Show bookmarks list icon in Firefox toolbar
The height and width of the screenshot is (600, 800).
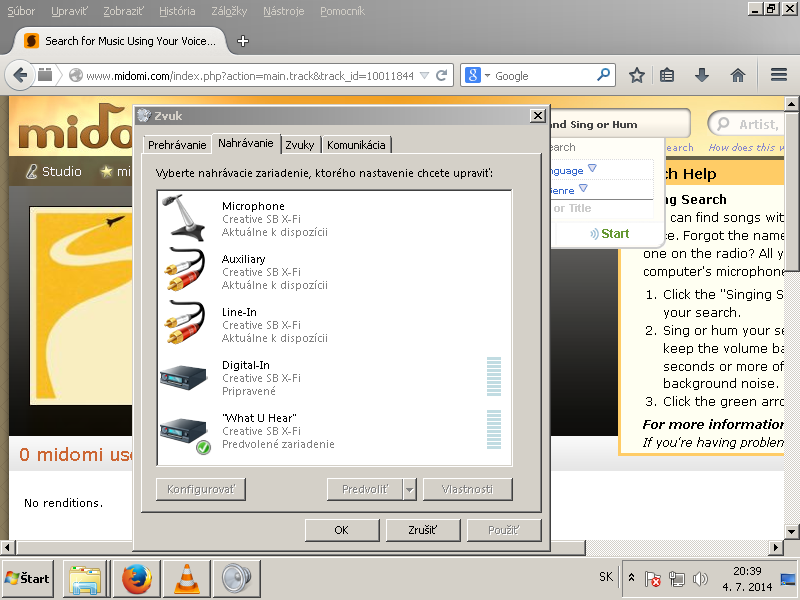pyautogui.click(x=667, y=76)
